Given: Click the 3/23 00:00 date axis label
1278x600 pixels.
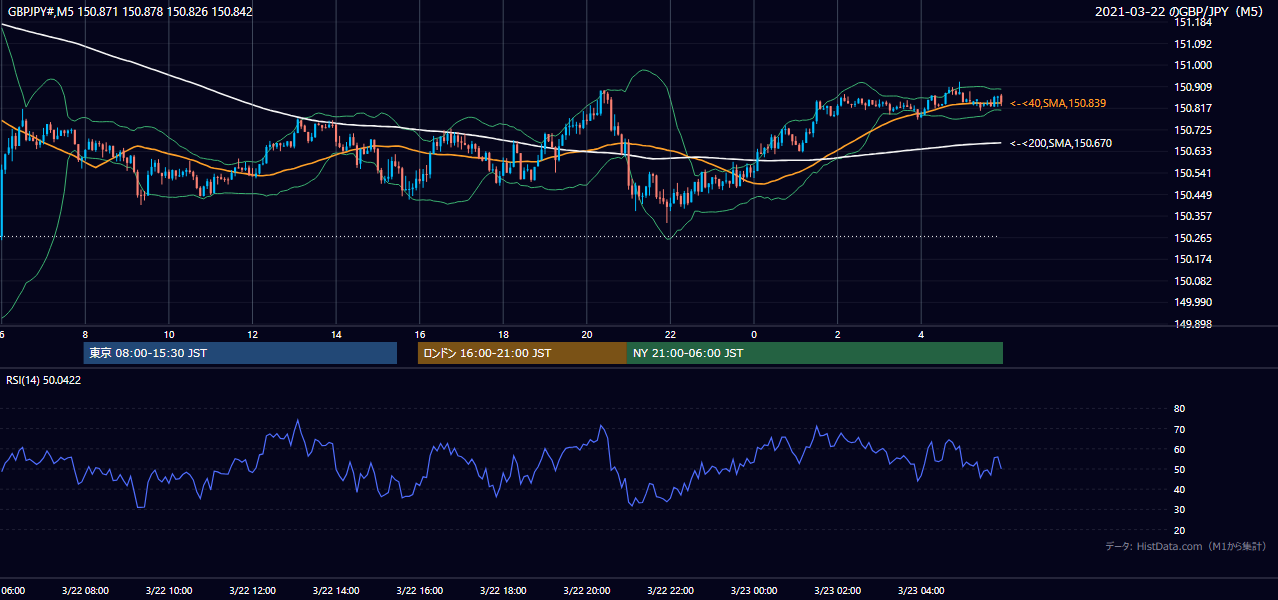Looking at the screenshot, I should click(x=754, y=591).
